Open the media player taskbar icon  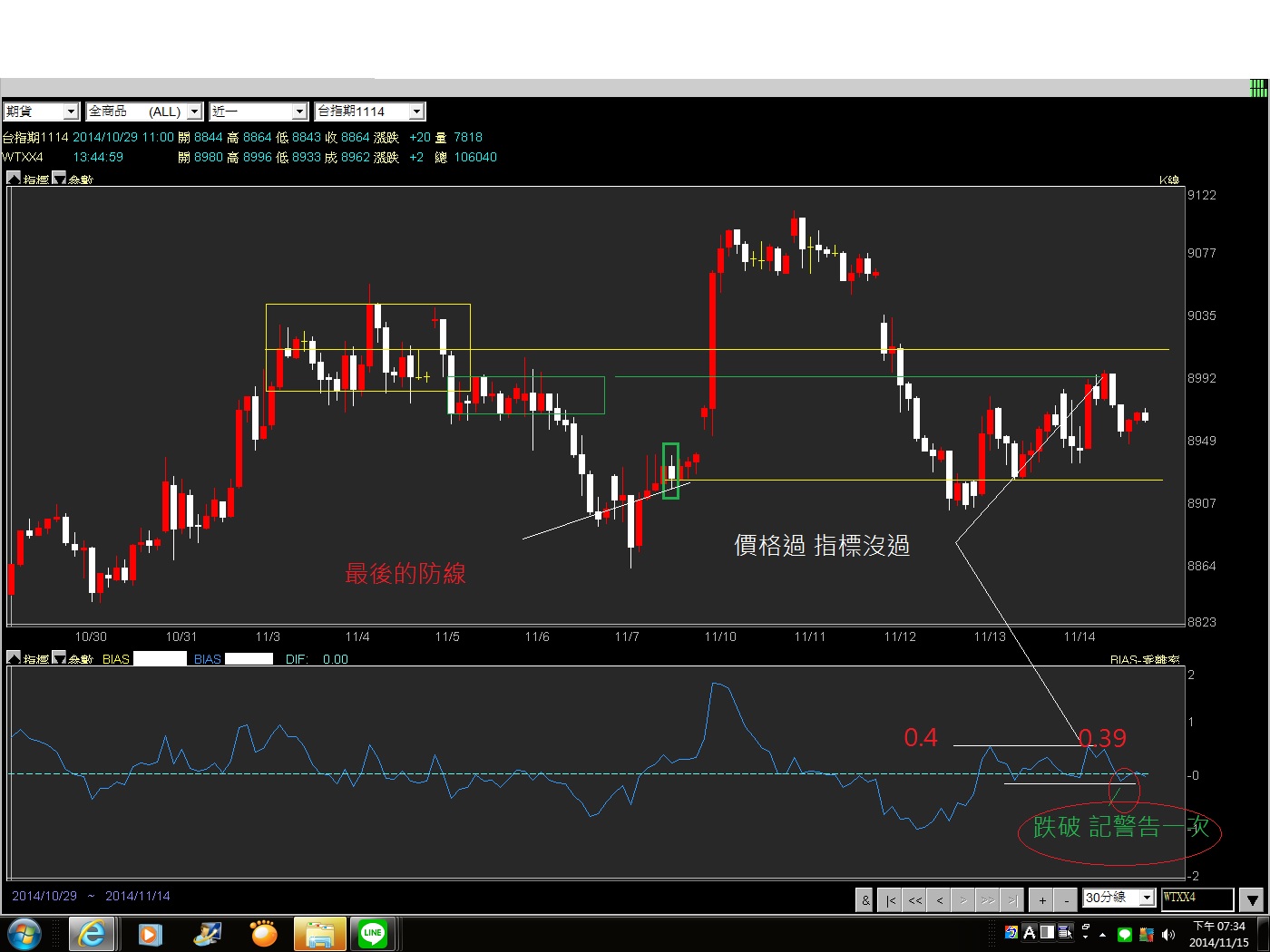pos(150,934)
